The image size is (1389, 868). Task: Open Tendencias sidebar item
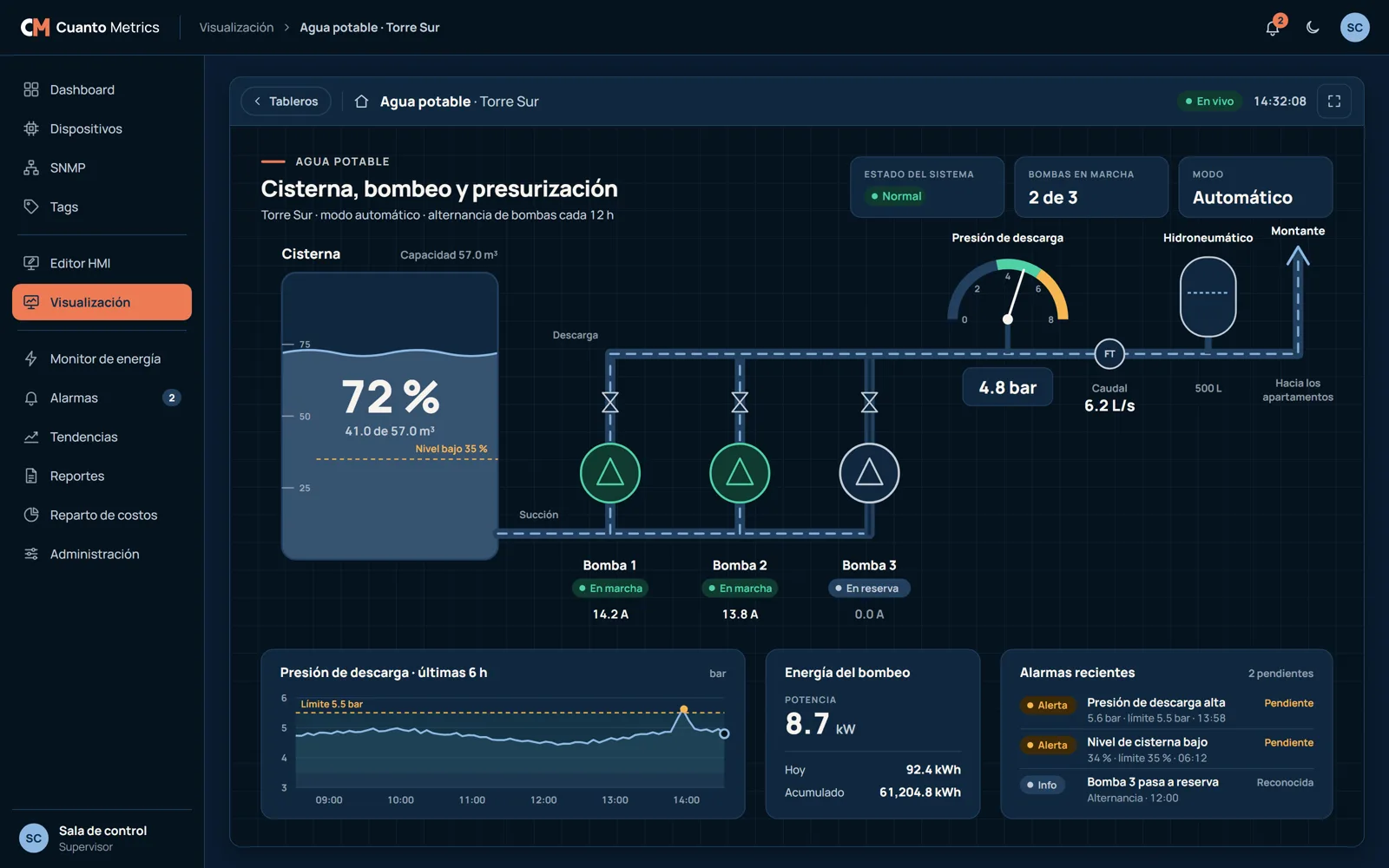pyautogui.click(x=102, y=437)
